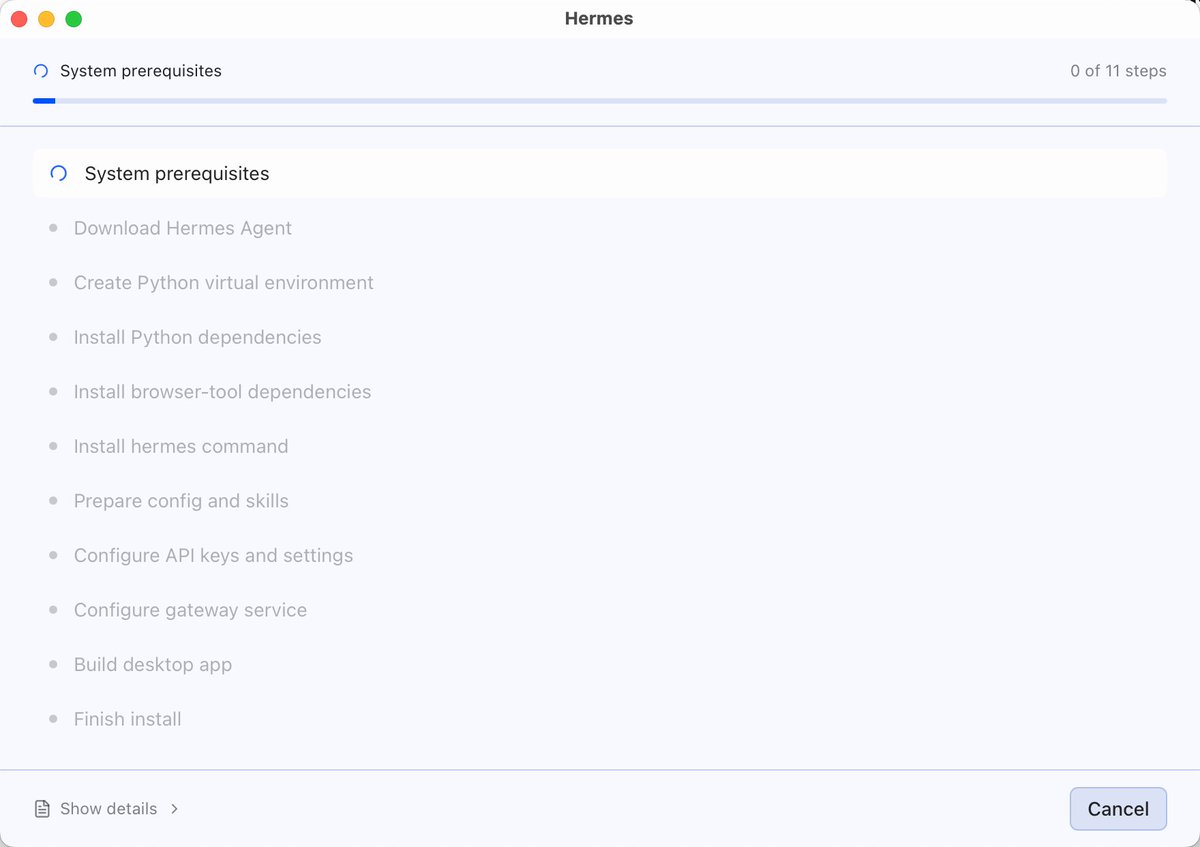The width and height of the screenshot is (1200, 847).
Task: Click the spinner beside System prerequisites row
Action: (59, 173)
